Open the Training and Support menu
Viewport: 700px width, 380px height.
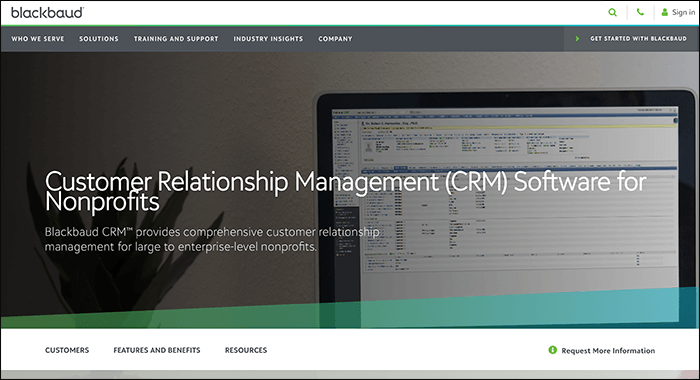[x=176, y=39]
